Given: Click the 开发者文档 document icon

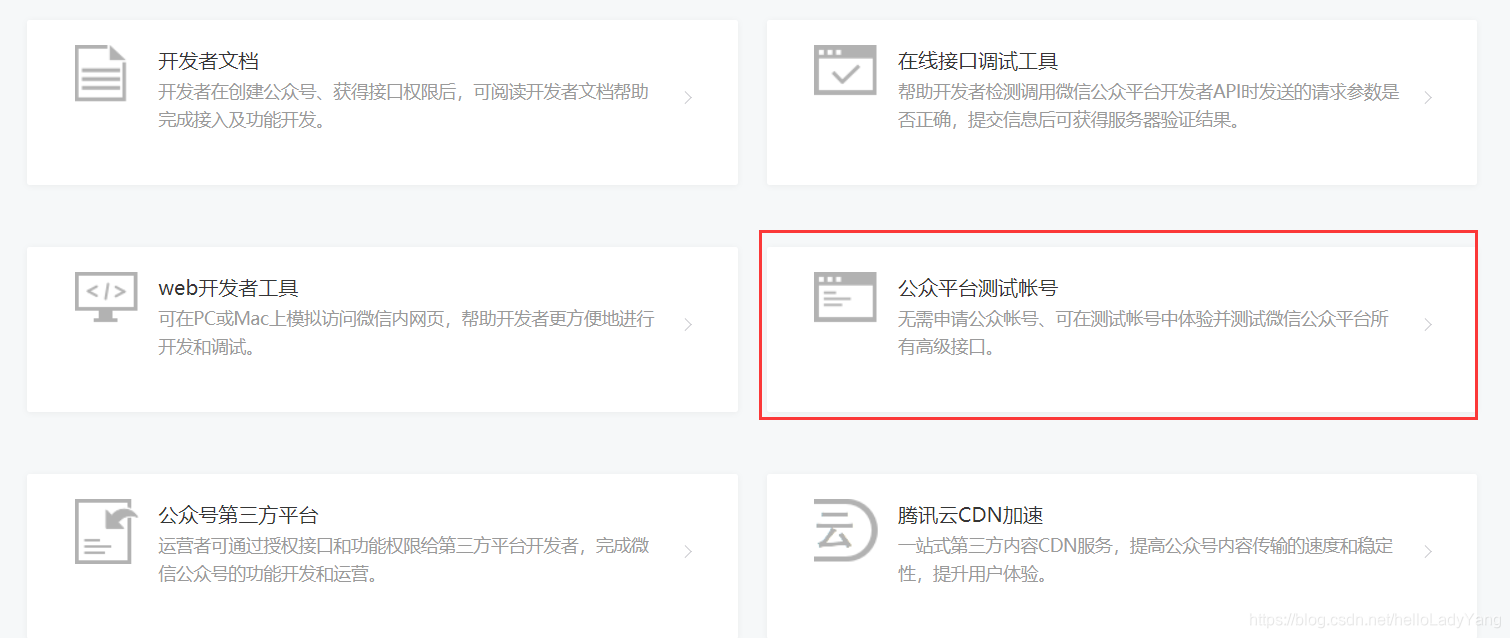Looking at the screenshot, I should pos(101,73).
